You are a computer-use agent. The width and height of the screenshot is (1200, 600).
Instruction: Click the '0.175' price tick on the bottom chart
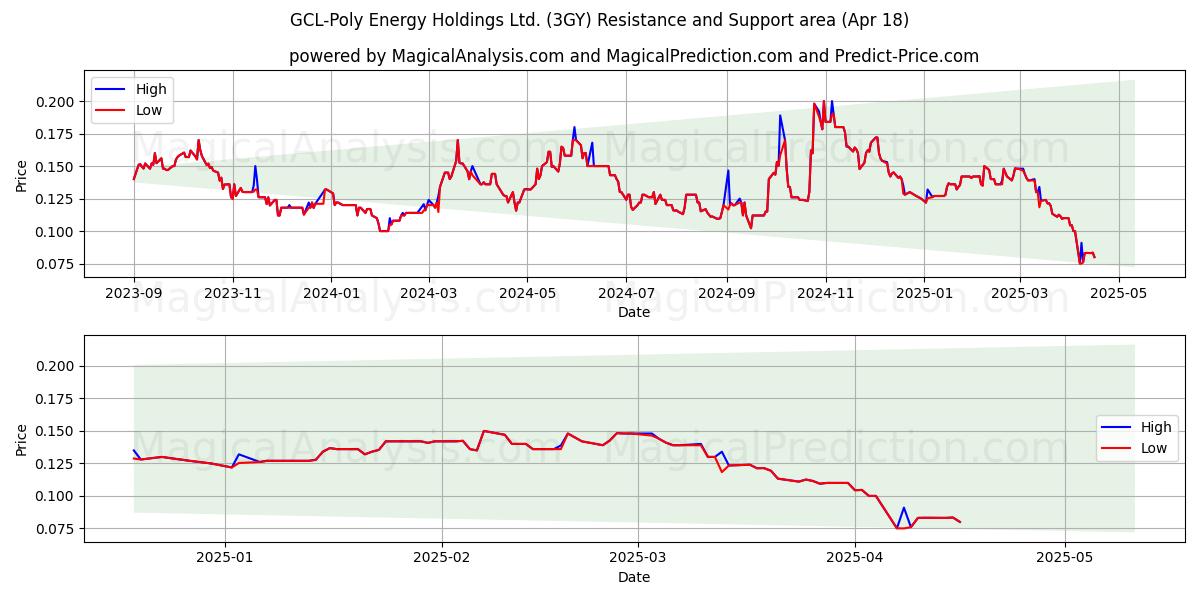pyautogui.click(x=56, y=399)
